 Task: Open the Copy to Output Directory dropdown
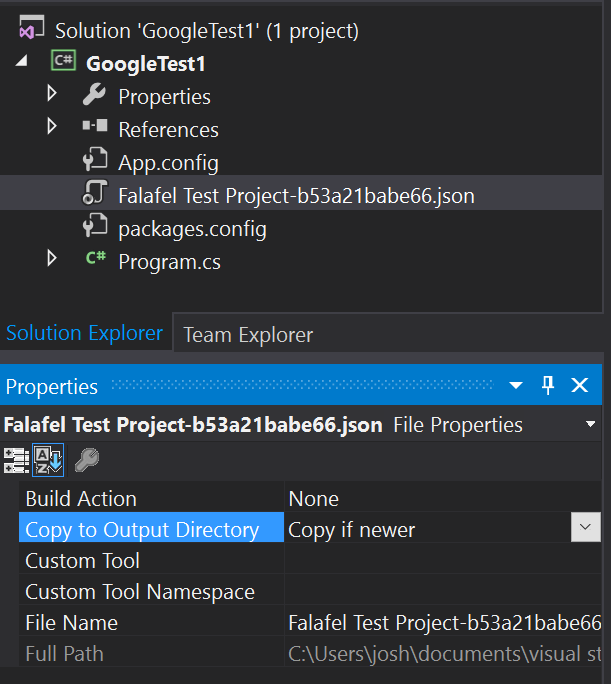pyautogui.click(x=586, y=527)
